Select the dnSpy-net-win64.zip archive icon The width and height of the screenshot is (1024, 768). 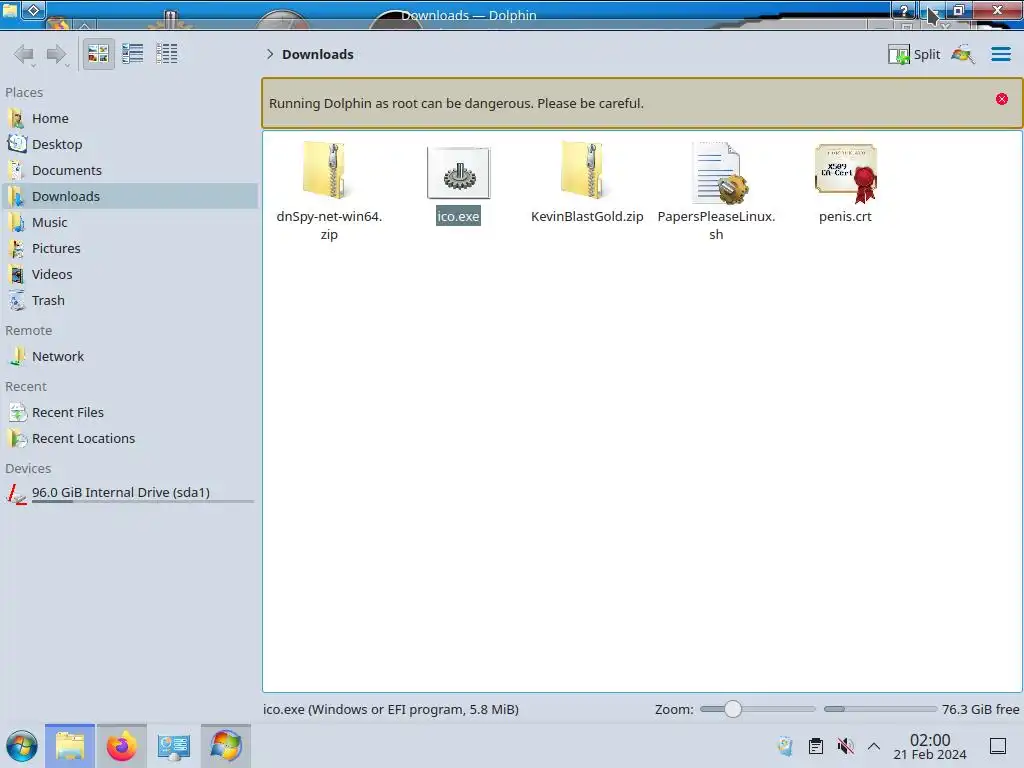[328, 171]
